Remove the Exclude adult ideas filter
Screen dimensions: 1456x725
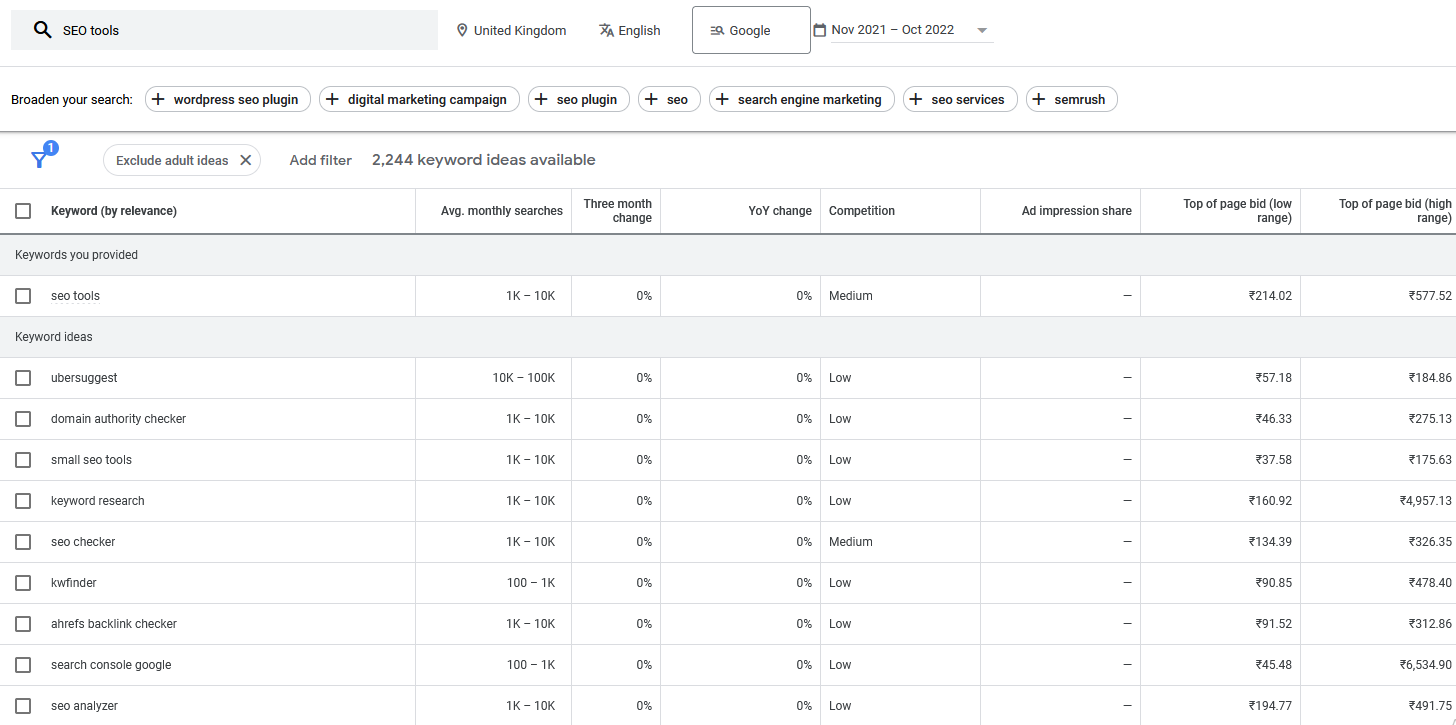point(245,160)
